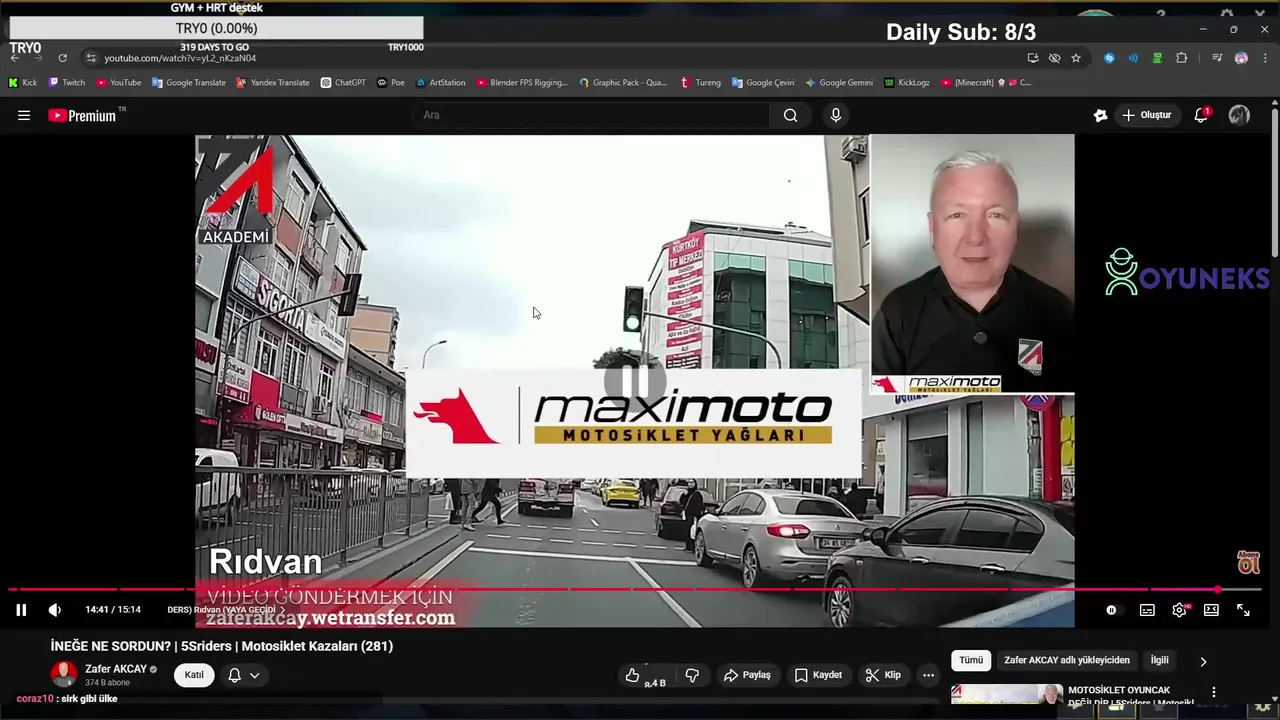1280x720 pixels.
Task: Open the Yandex Translate bookmark
Action: pyautogui.click(x=273, y=83)
